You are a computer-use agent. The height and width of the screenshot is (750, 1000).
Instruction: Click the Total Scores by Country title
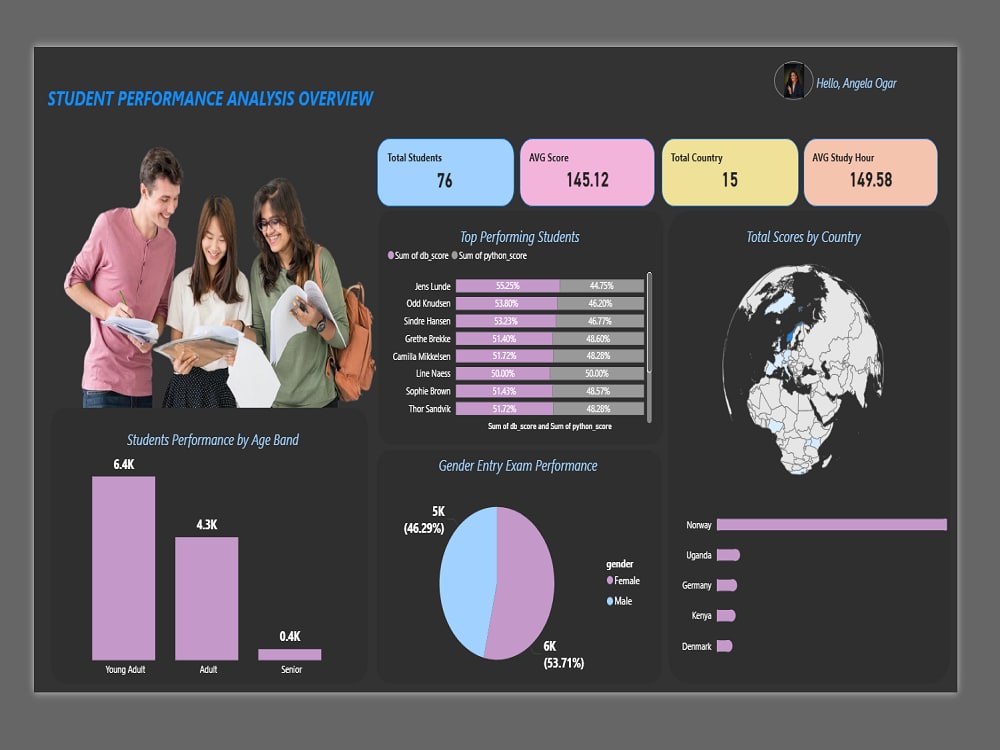coord(804,237)
